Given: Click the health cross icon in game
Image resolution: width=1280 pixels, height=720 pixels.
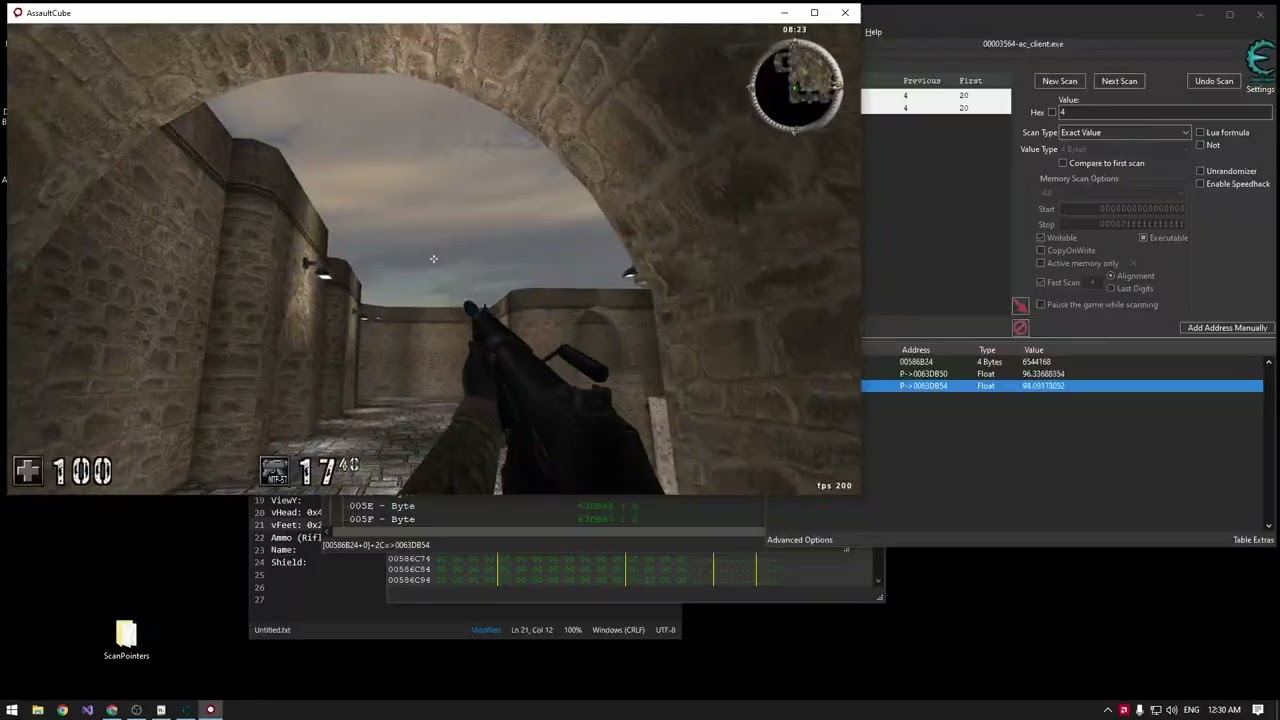Looking at the screenshot, I should click(28, 471).
